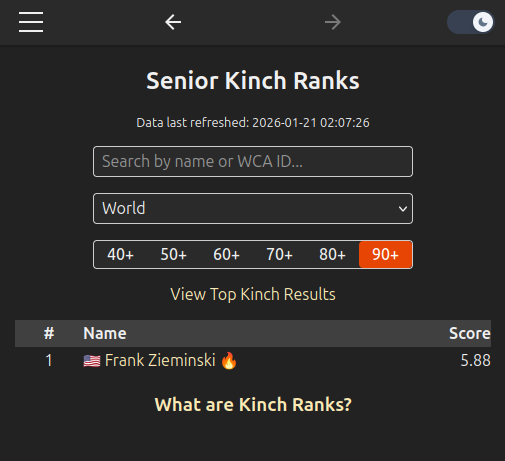Go back with the left arrow

coord(173,22)
